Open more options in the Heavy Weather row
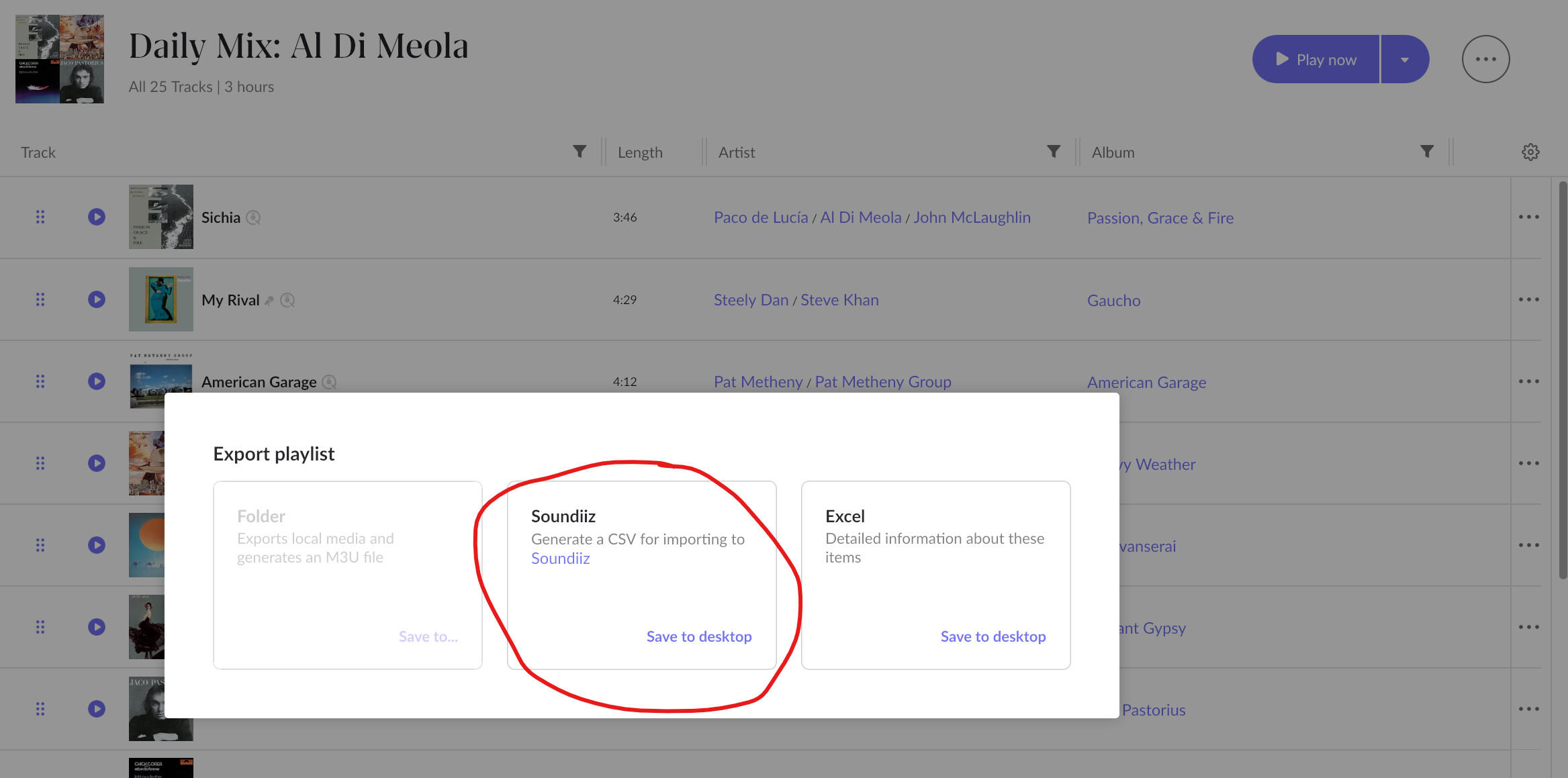 (x=1529, y=463)
